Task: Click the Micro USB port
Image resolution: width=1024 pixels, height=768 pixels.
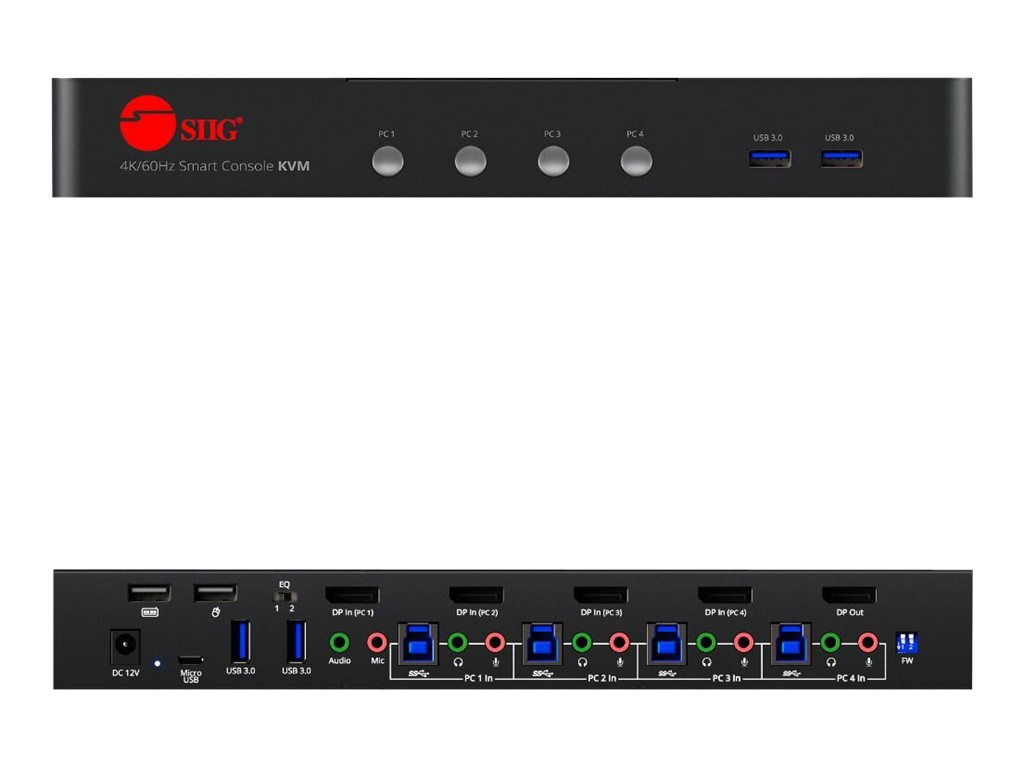Action: pyautogui.click(x=191, y=660)
